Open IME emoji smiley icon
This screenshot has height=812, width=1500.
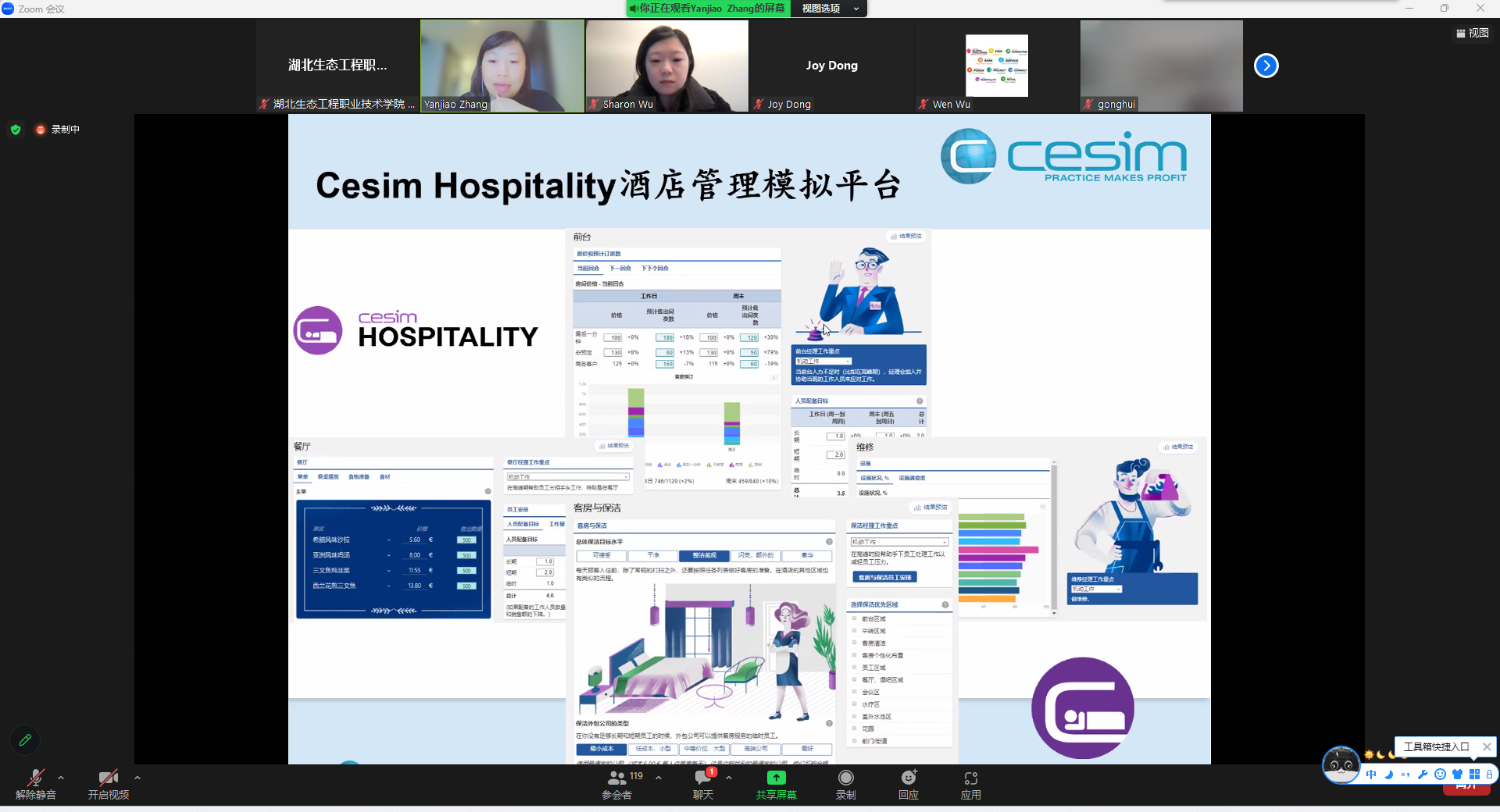[1440, 775]
